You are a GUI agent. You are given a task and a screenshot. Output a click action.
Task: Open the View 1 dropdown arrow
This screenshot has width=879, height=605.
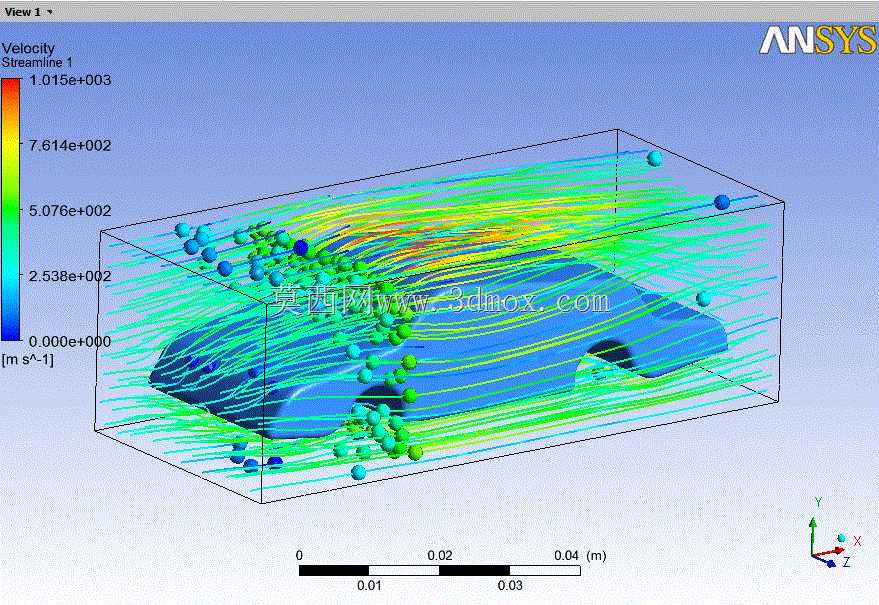click(x=50, y=12)
